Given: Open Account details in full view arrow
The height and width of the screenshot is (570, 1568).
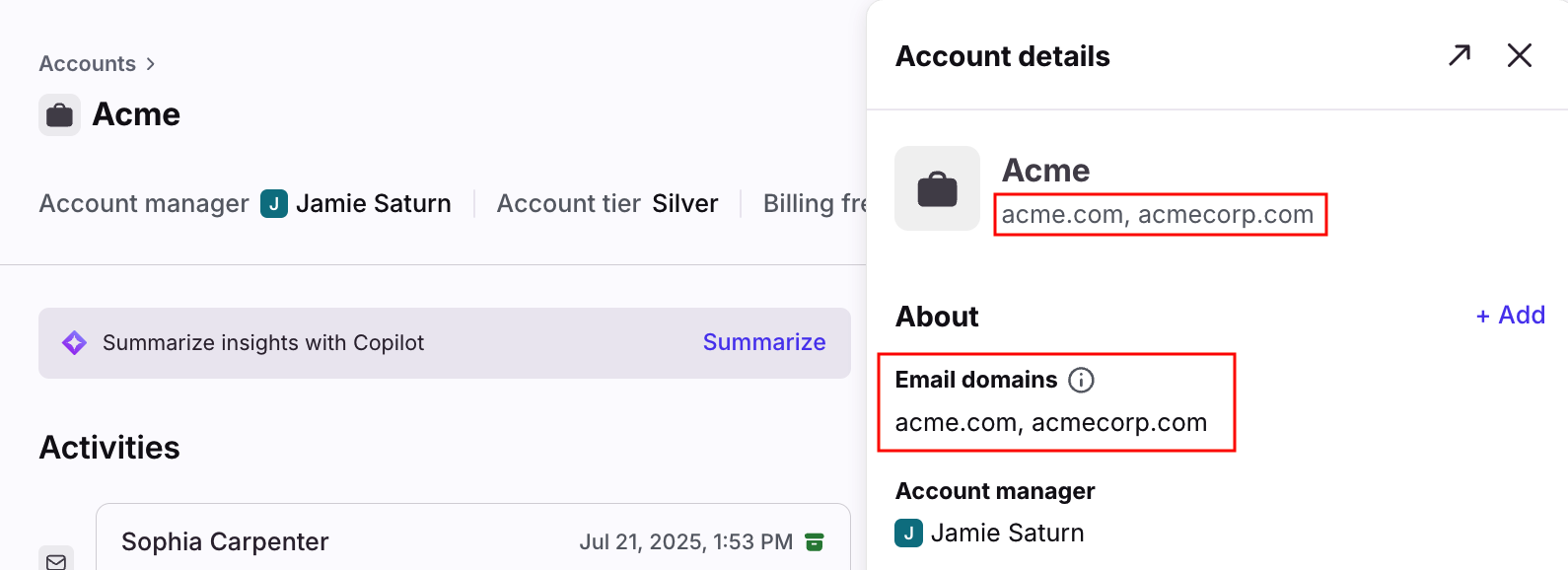Looking at the screenshot, I should (x=1460, y=55).
